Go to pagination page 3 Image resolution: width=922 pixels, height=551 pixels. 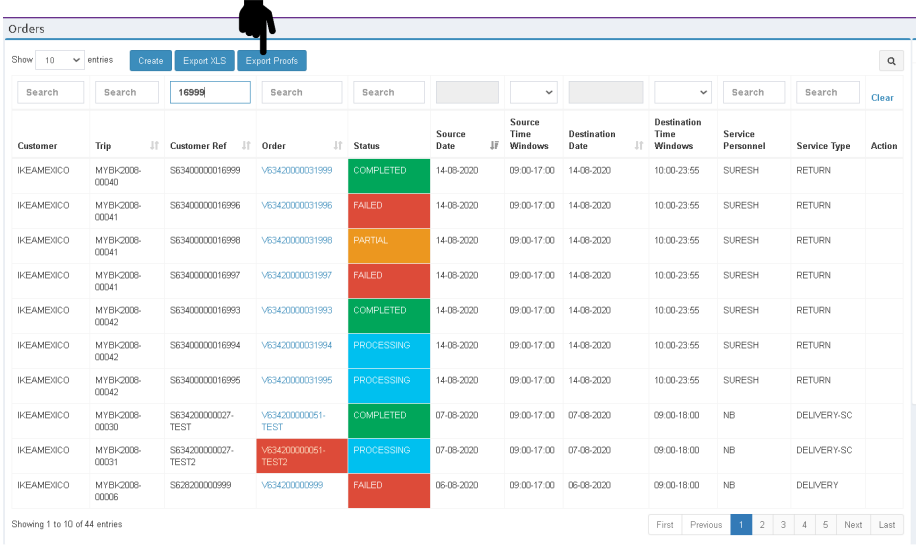(x=783, y=525)
